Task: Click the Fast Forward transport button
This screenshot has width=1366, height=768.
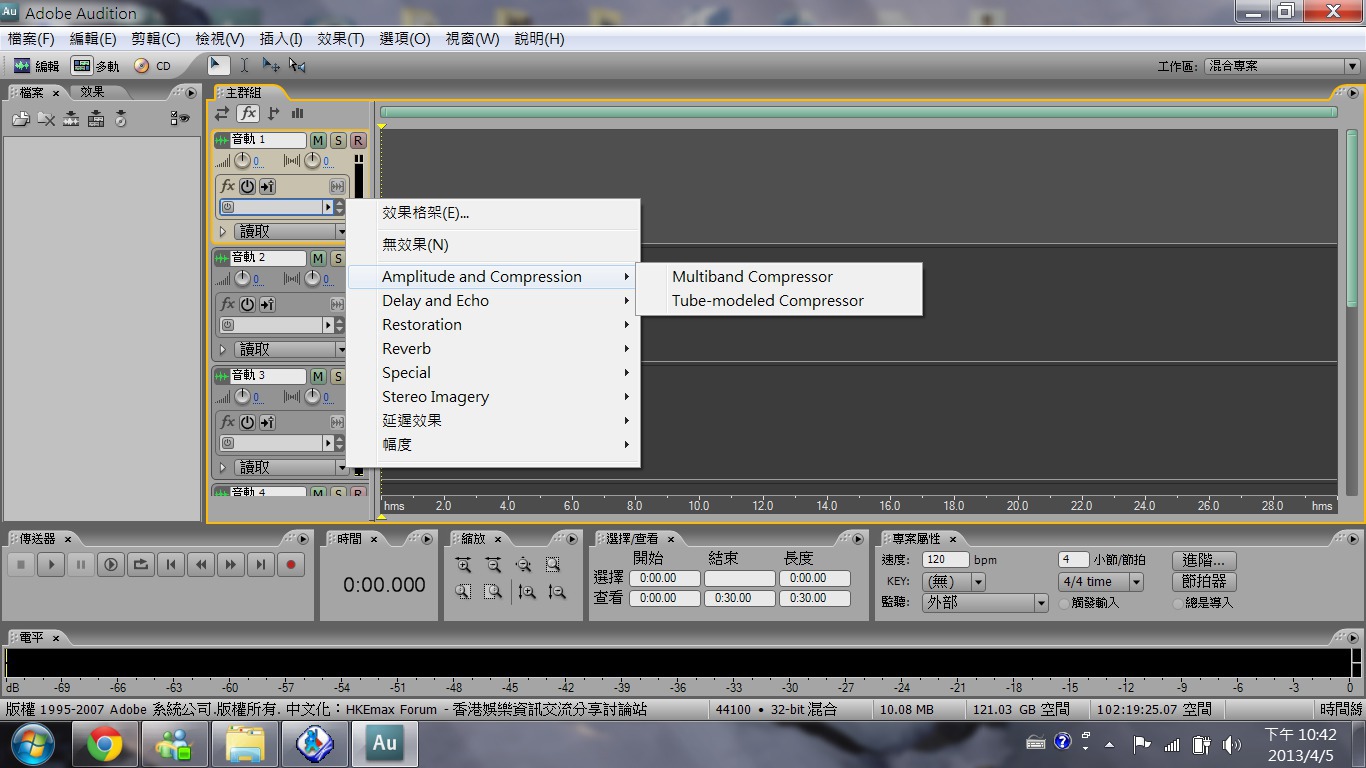Action: click(x=231, y=565)
